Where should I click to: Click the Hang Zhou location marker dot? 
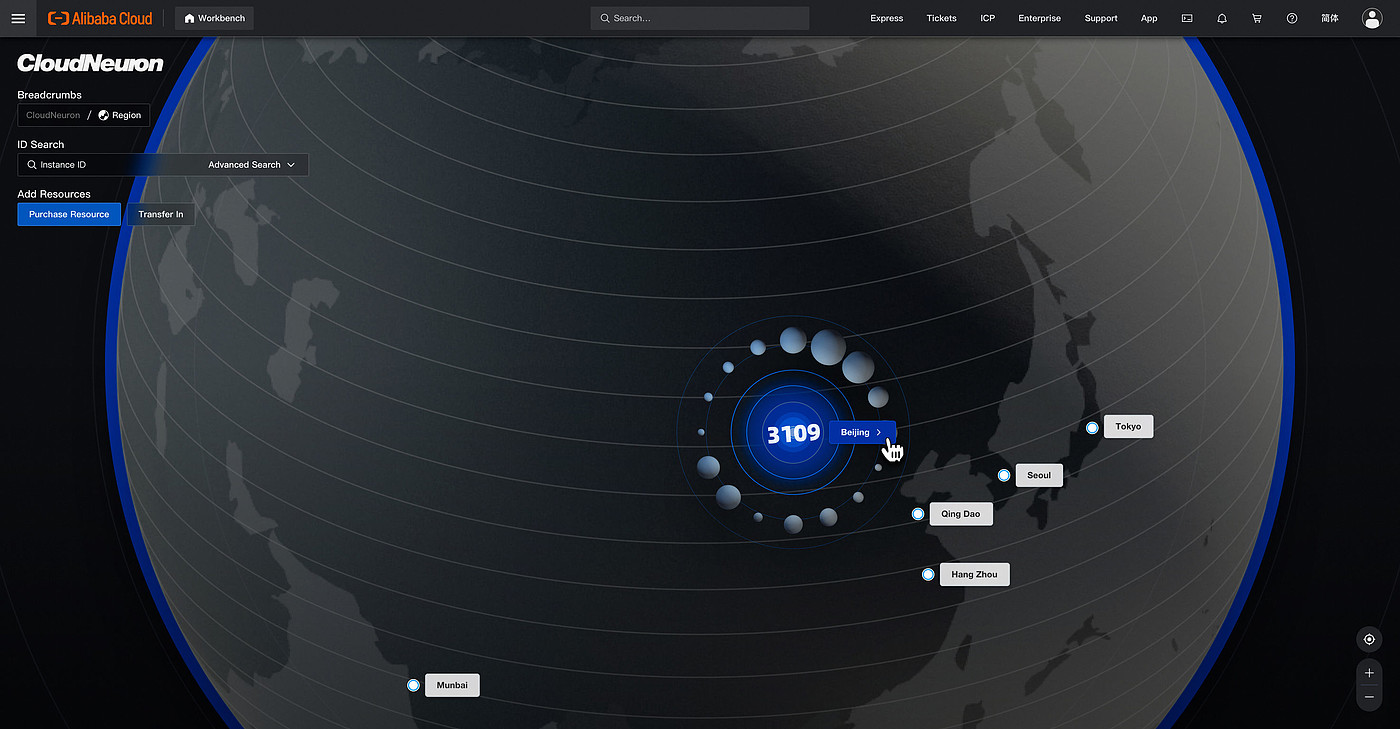[928, 575]
